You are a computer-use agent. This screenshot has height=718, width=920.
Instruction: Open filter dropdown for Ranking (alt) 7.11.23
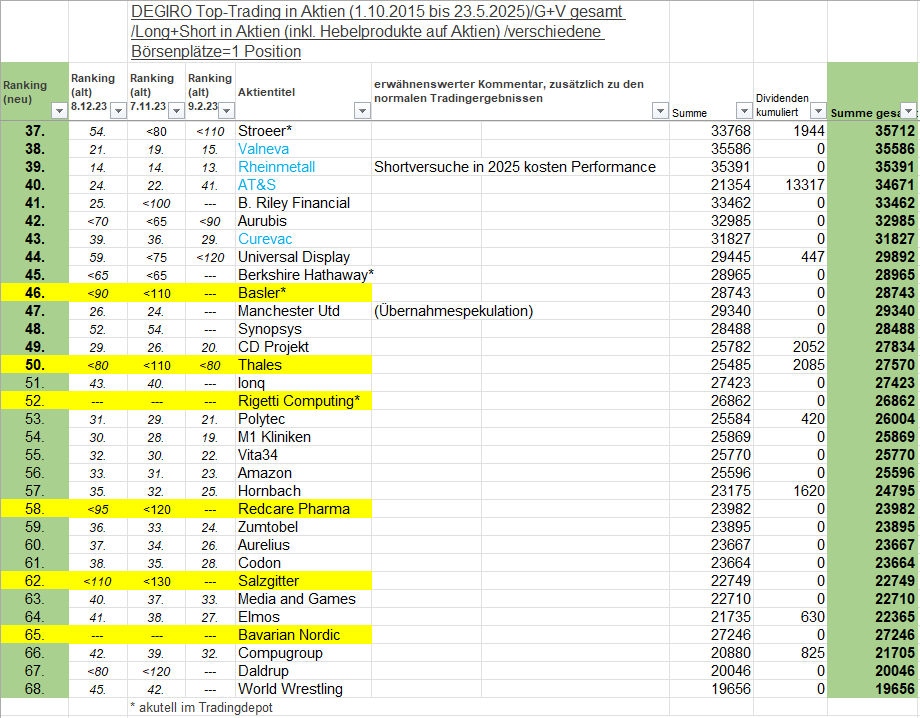click(x=176, y=110)
